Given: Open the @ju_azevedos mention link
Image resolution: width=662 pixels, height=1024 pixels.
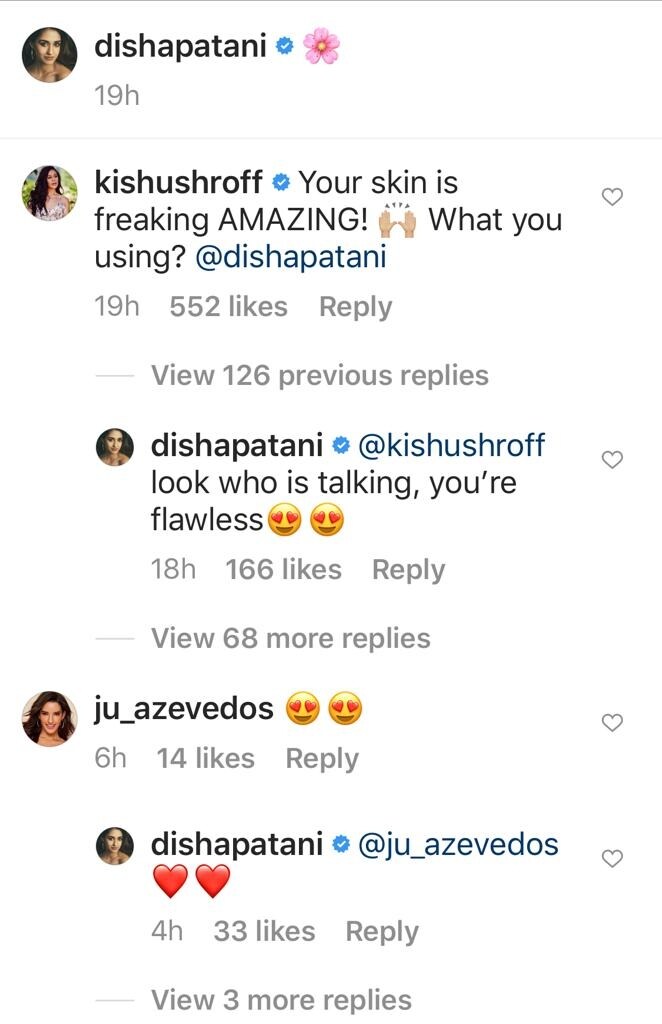Looking at the screenshot, I should click(458, 844).
